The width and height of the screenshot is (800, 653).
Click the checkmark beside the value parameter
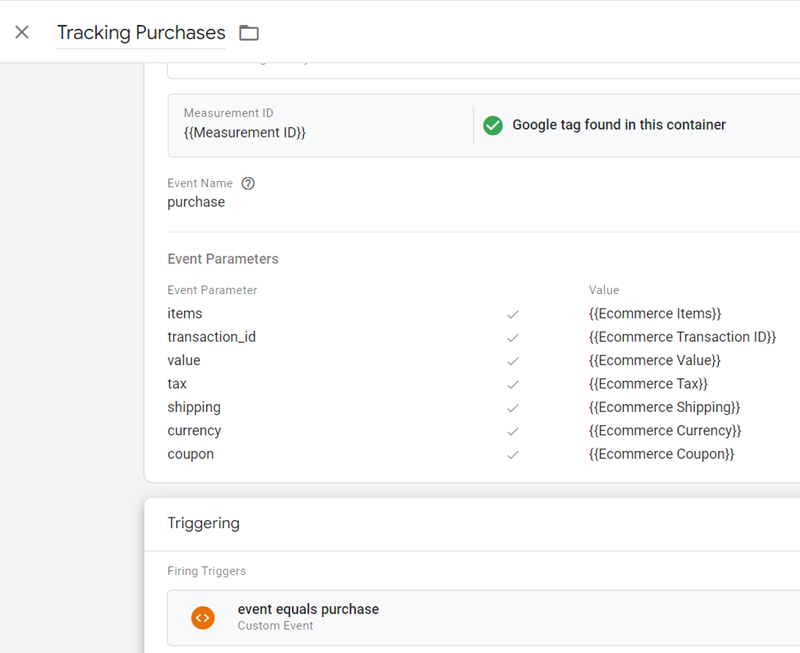[x=513, y=360]
